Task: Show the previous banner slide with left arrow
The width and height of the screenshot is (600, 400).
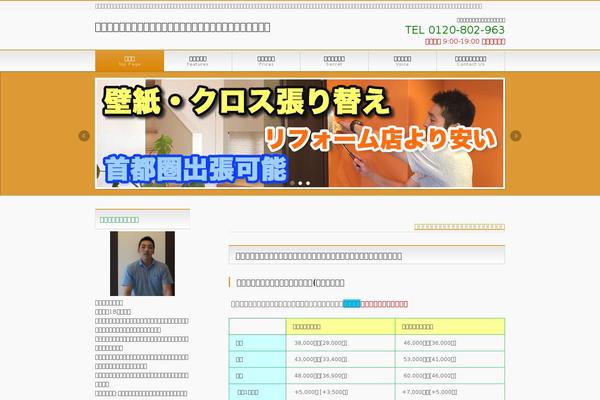Action: tap(84, 136)
